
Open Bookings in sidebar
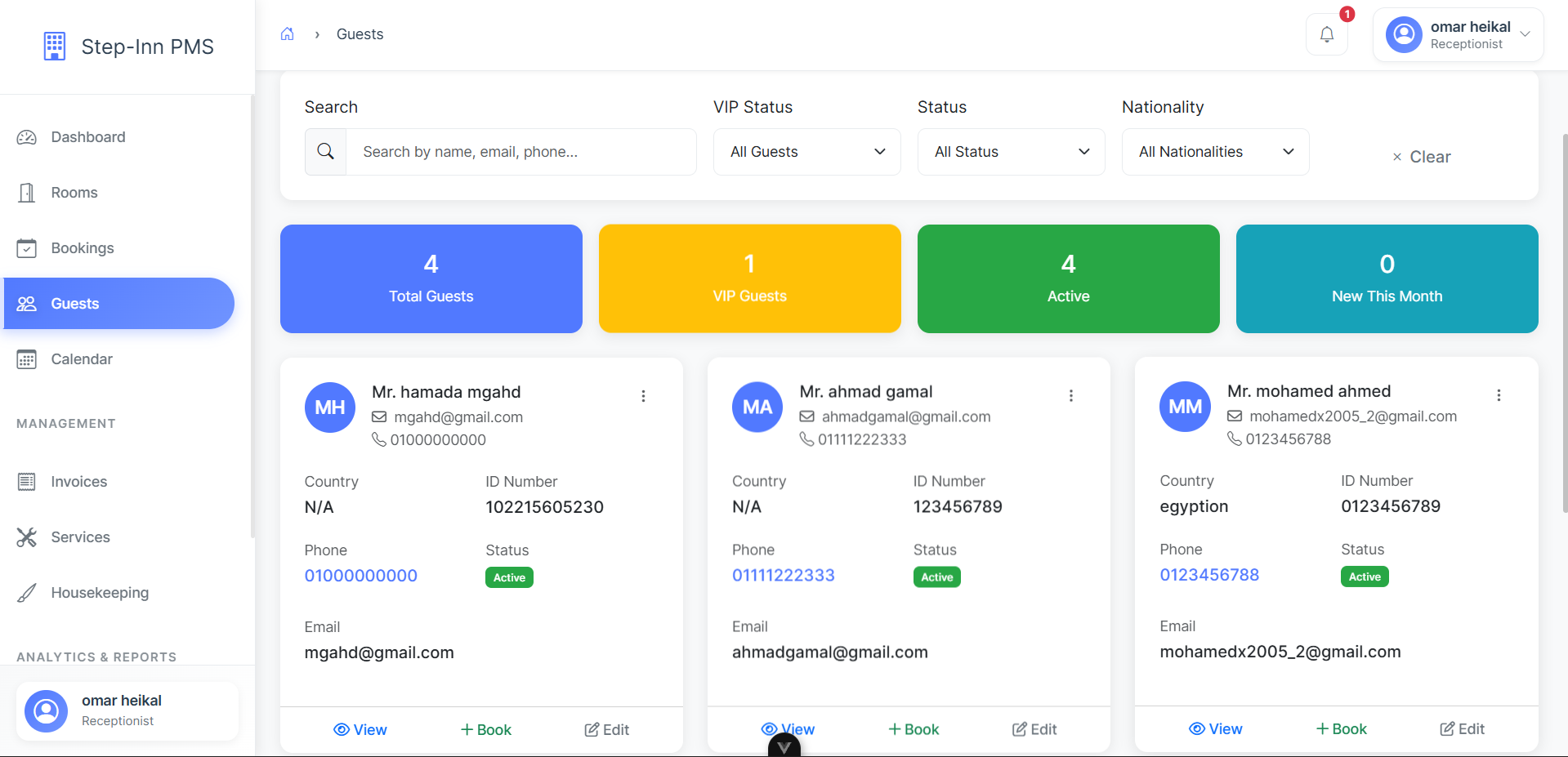click(82, 248)
